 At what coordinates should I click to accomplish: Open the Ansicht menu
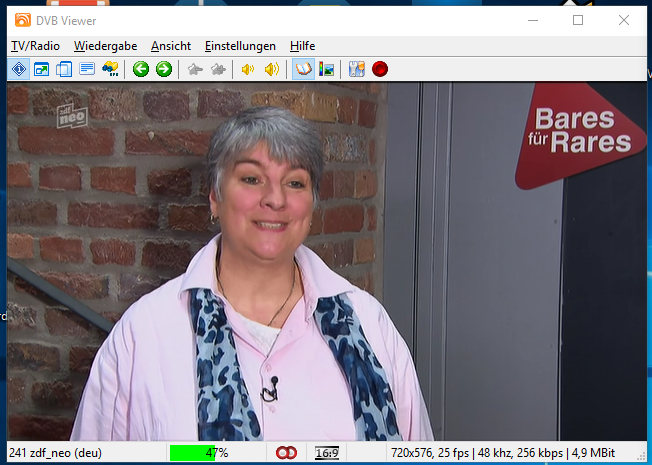click(x=171, y=46)
